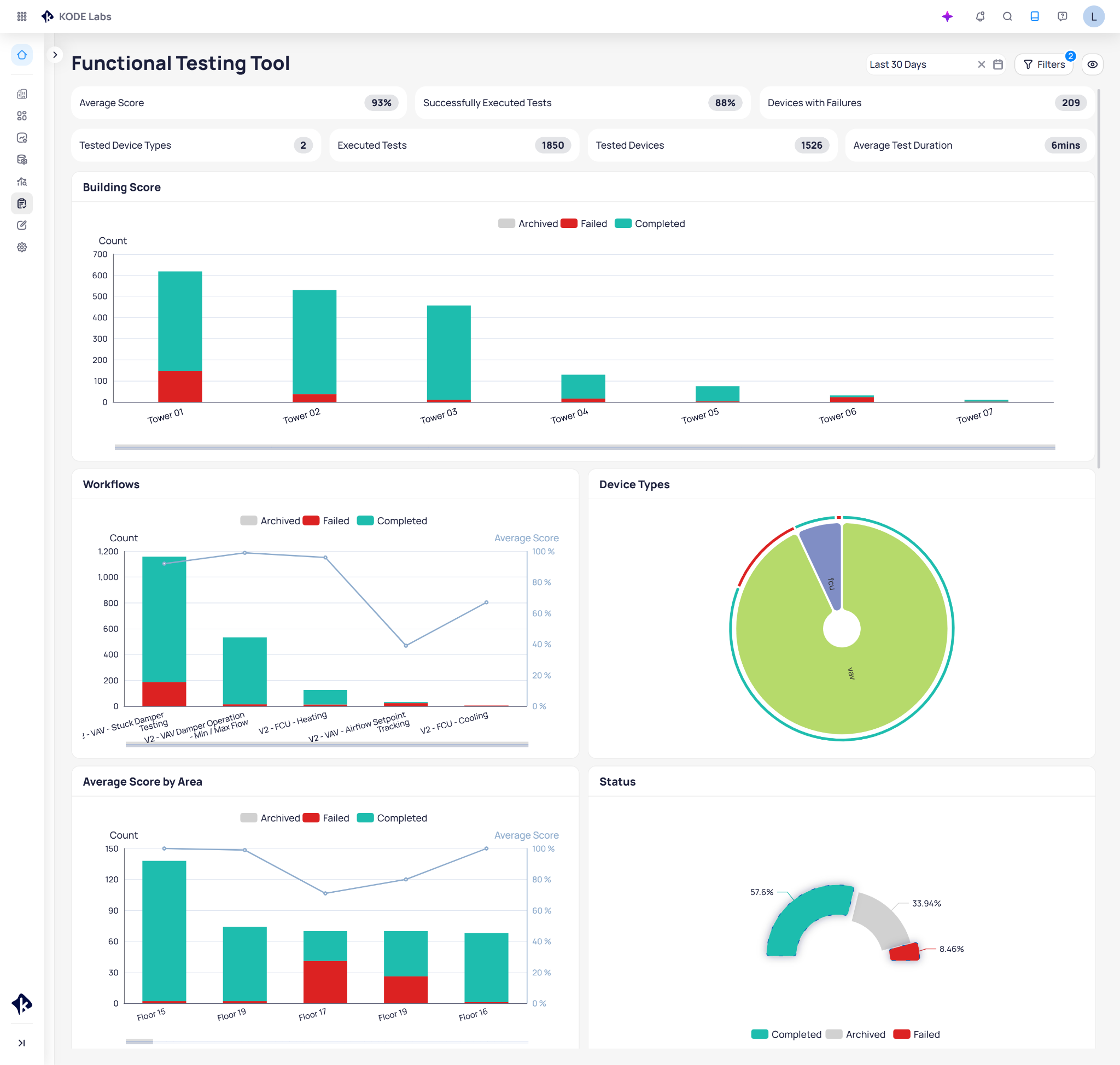The height and width of the screenshot is (1065, 1120).
Task: Open the Filters panel
Action: tap(1044, 64)
